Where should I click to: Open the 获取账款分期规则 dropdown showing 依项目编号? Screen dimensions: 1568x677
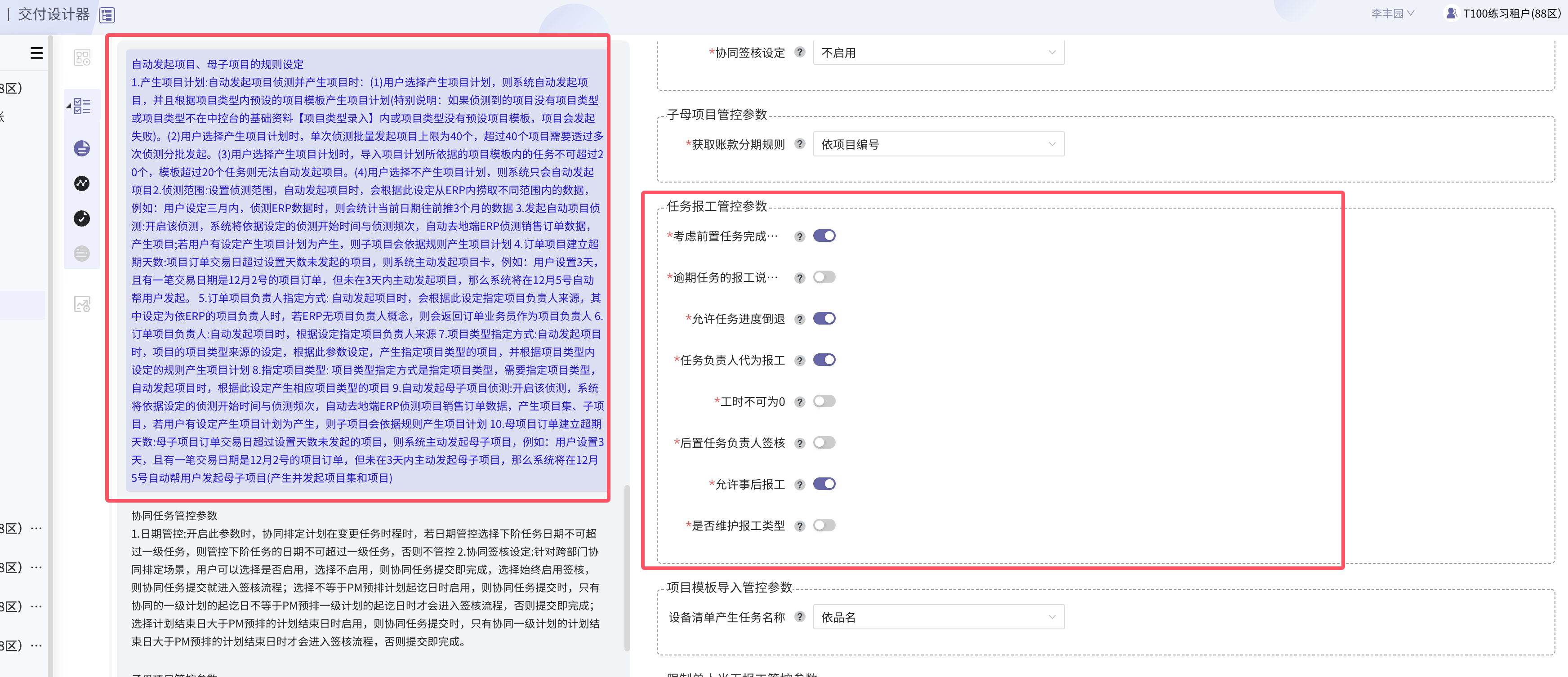pyautogui.click(x=939, y=144)
